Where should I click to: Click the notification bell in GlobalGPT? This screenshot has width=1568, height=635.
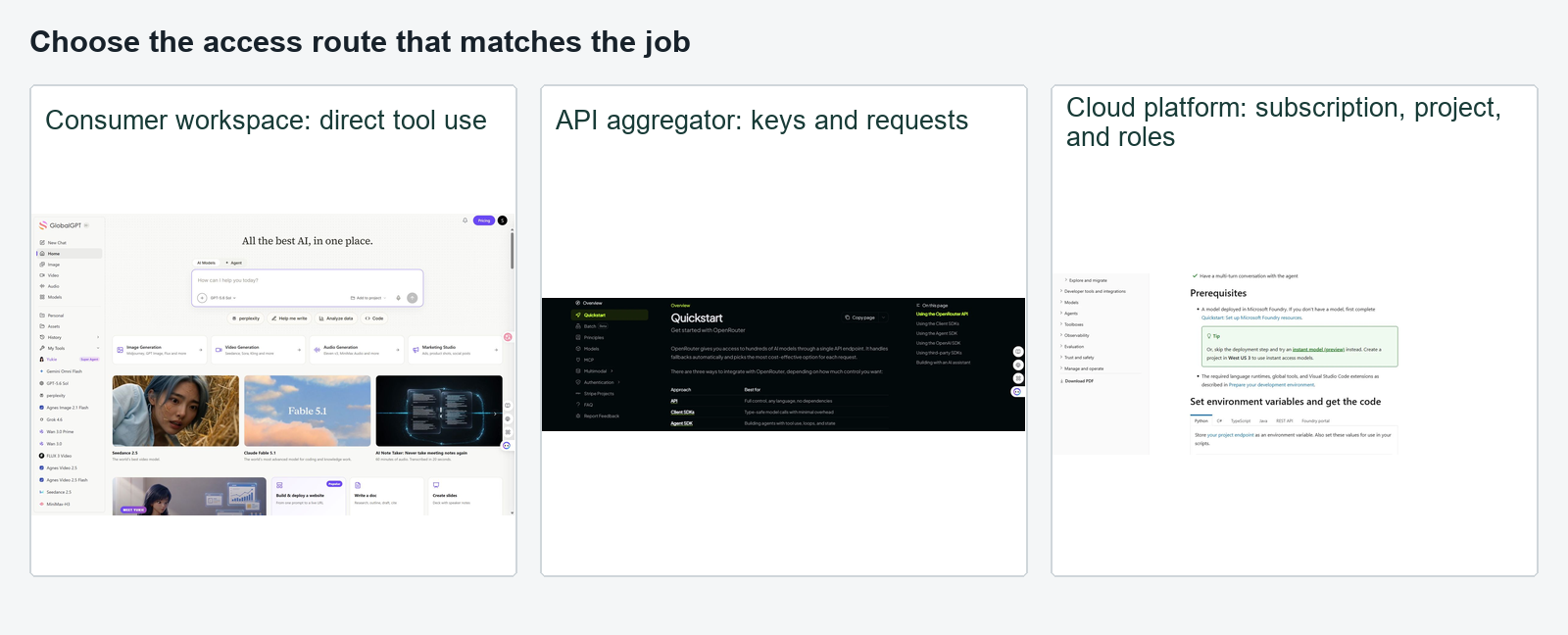465,220
